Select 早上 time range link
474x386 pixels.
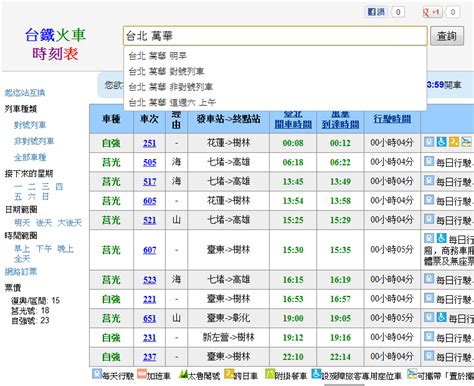coord(22,249)
